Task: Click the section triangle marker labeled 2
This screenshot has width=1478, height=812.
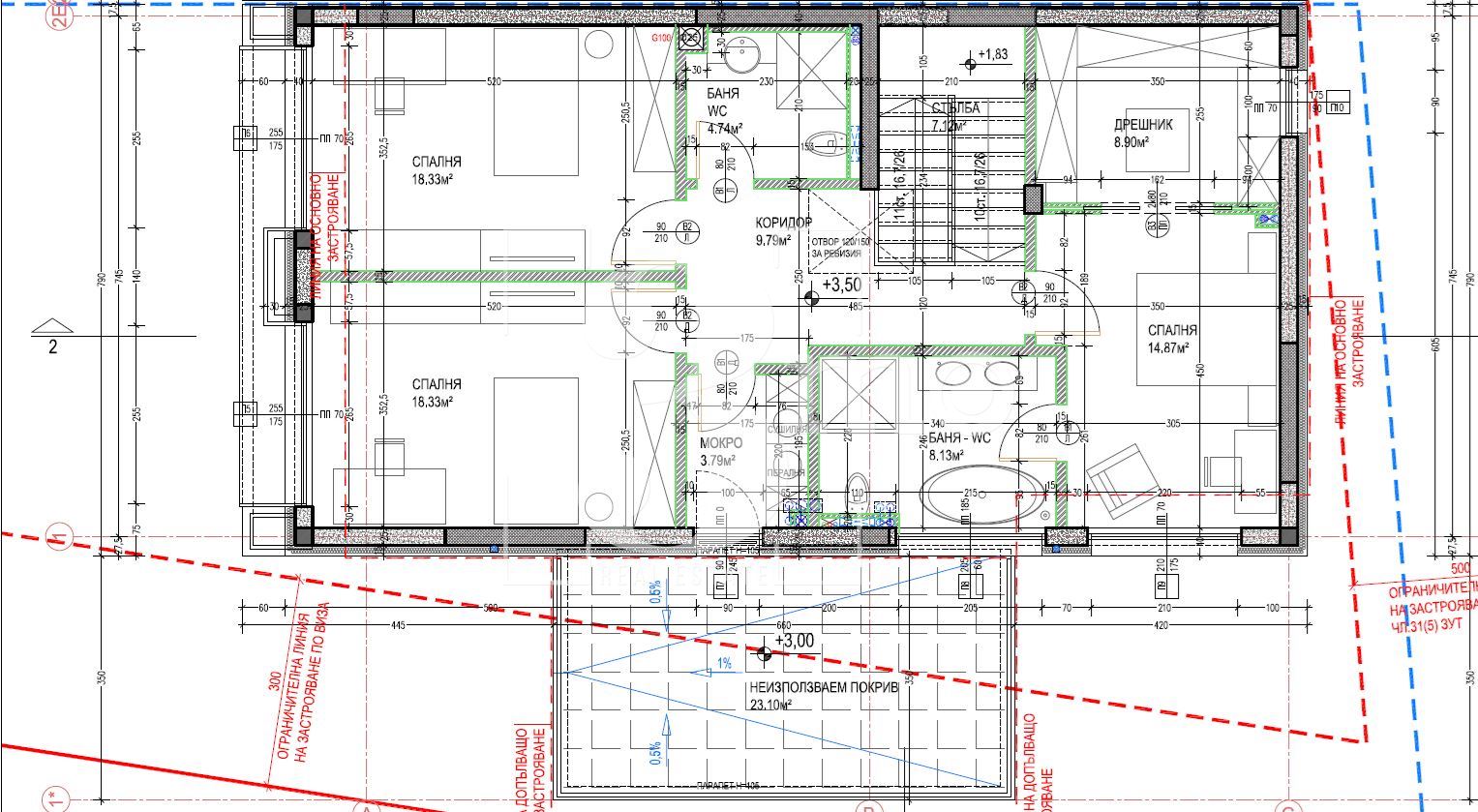Action: 52,326
